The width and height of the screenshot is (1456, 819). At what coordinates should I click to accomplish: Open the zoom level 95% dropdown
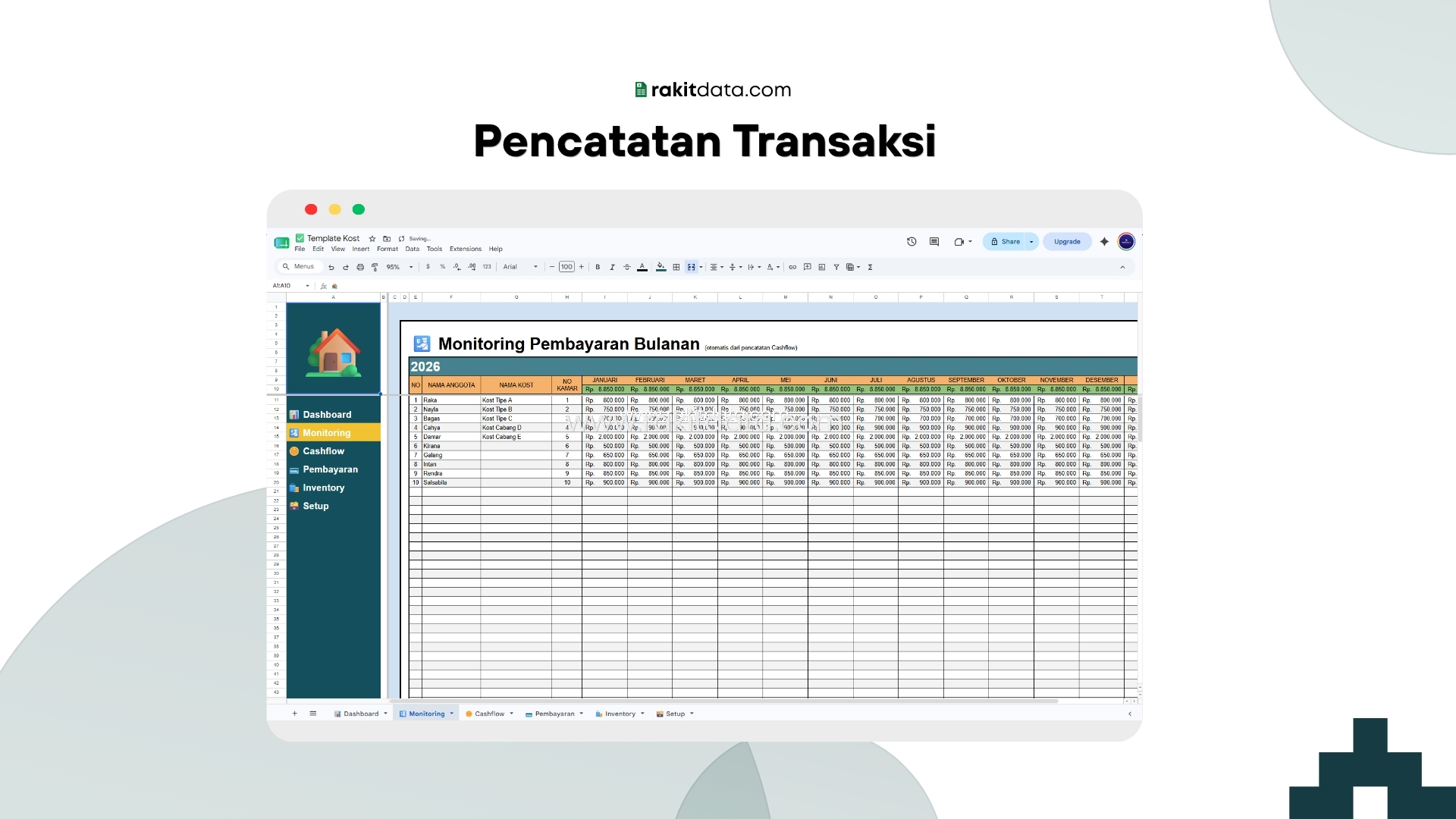coord(400,267)
